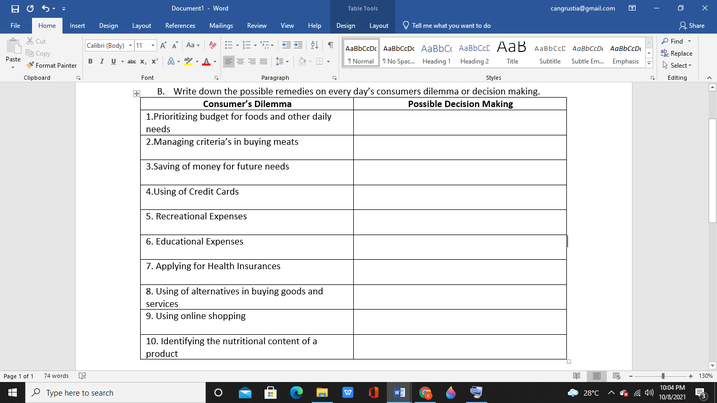
Task: Apply the Title style
Action: click(512, 53)
